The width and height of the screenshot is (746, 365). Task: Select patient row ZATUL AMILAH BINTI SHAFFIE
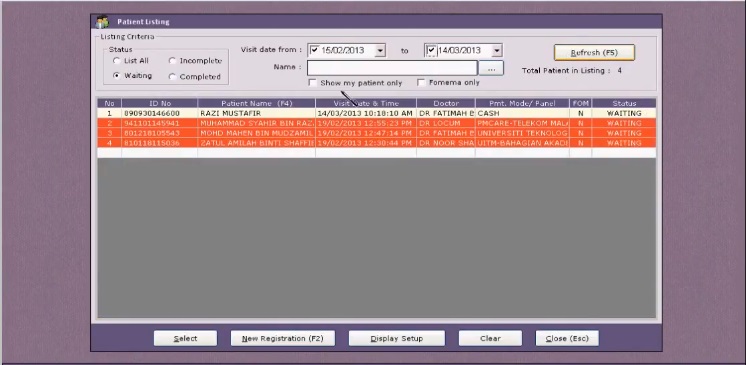tap(377, 143)
